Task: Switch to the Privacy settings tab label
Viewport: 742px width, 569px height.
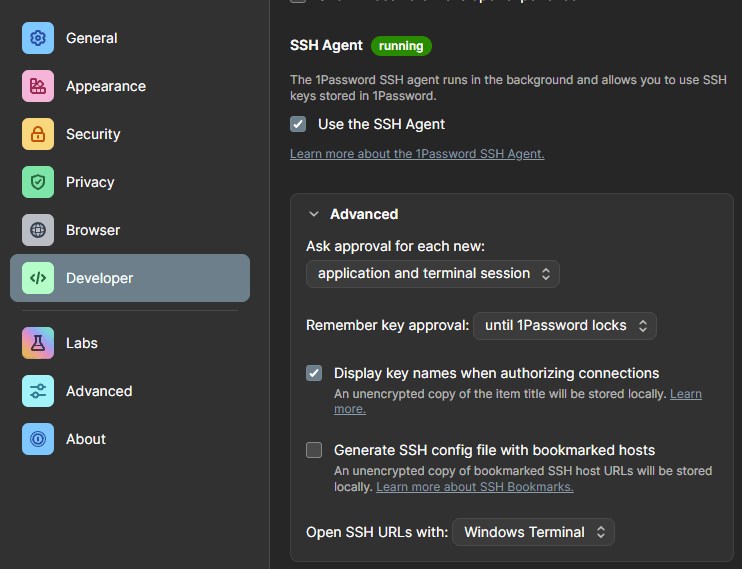Action: 90,182
